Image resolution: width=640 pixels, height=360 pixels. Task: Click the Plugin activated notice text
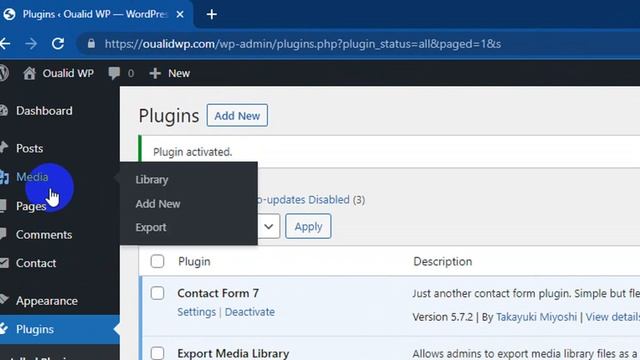point(193,152)
